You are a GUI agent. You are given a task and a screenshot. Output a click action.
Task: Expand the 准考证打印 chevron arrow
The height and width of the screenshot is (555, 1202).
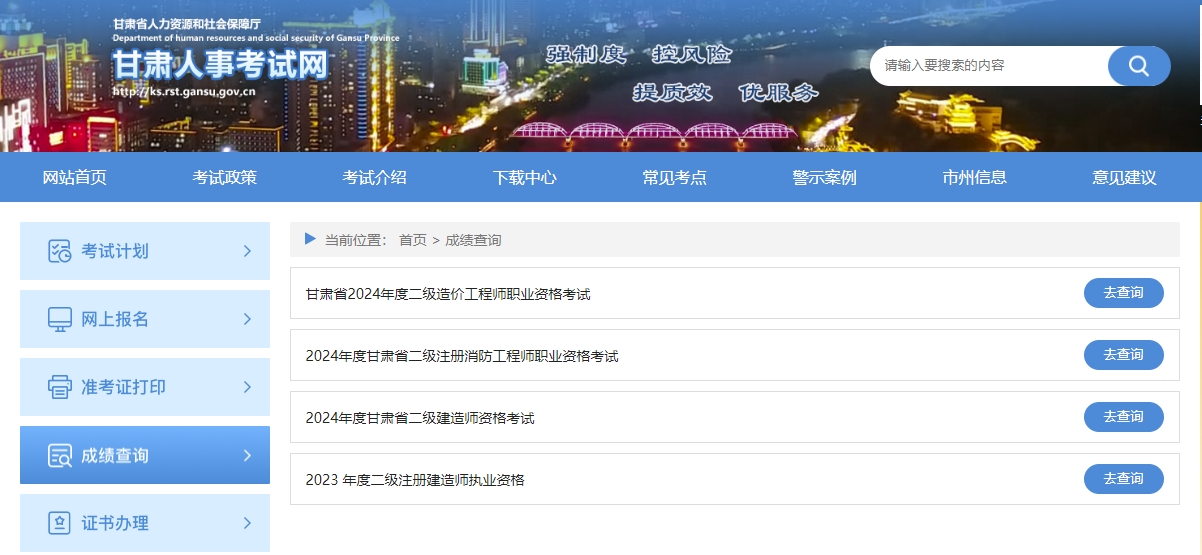pyautogui.click(x=247, y=387)
